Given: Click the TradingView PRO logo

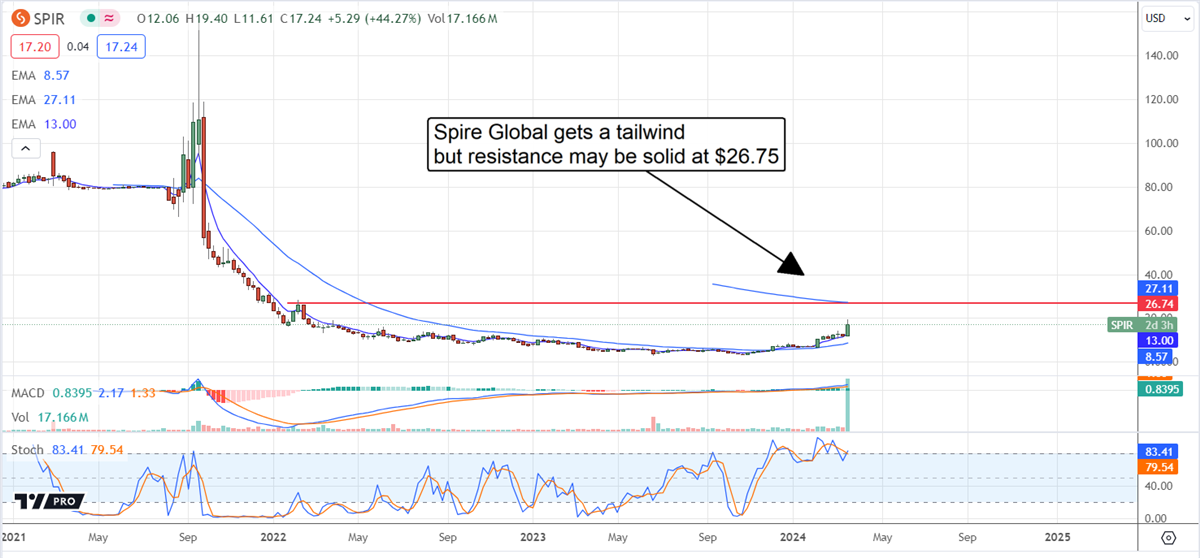Looking at the screenshot, I should click(49, 502).
